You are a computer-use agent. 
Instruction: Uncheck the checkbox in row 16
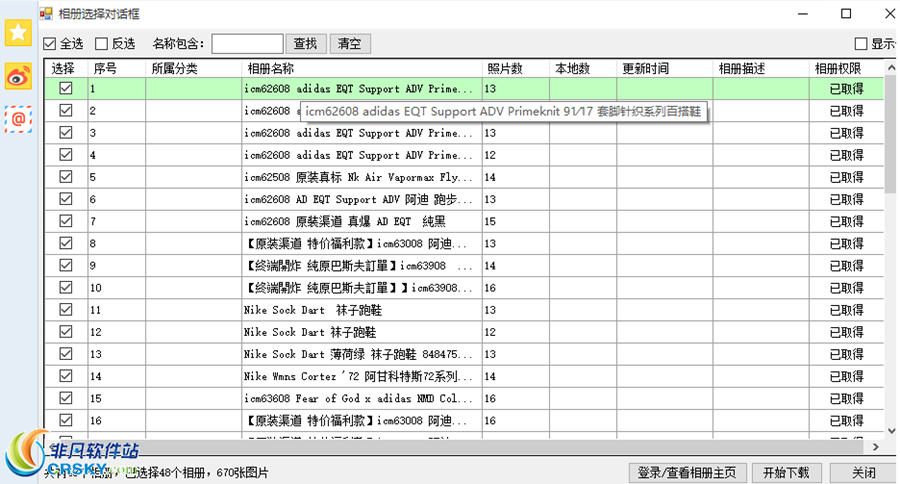[66, 420]
